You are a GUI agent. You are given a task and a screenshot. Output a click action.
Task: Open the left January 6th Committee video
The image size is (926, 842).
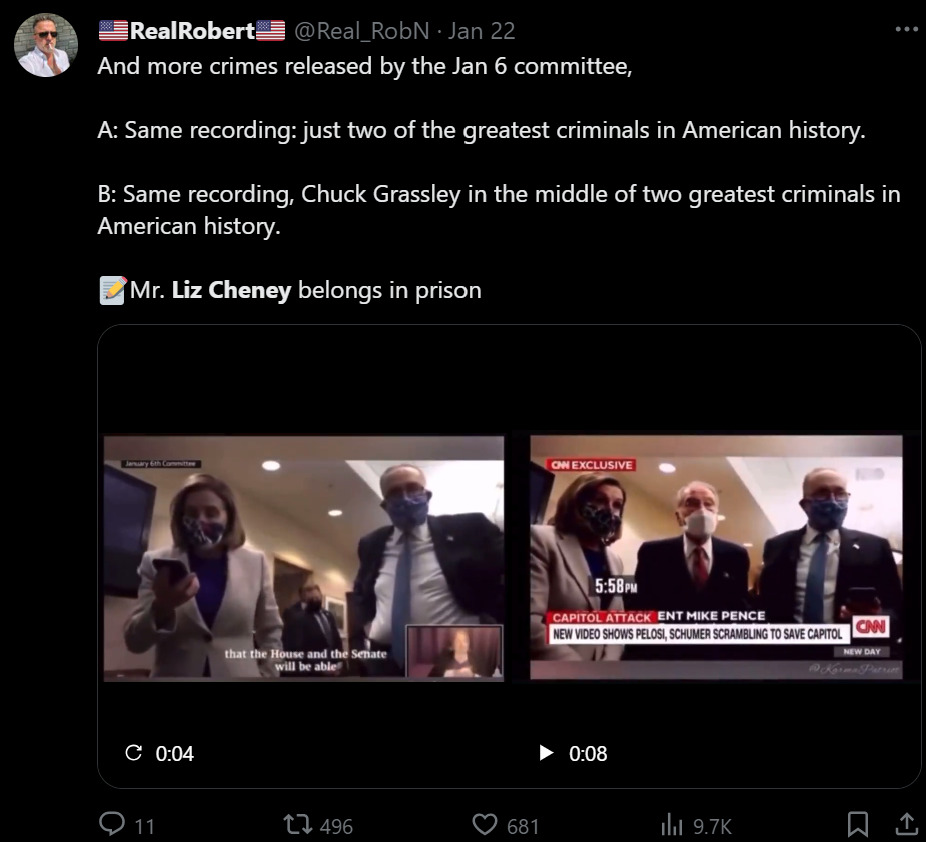[x=303, y=558]
